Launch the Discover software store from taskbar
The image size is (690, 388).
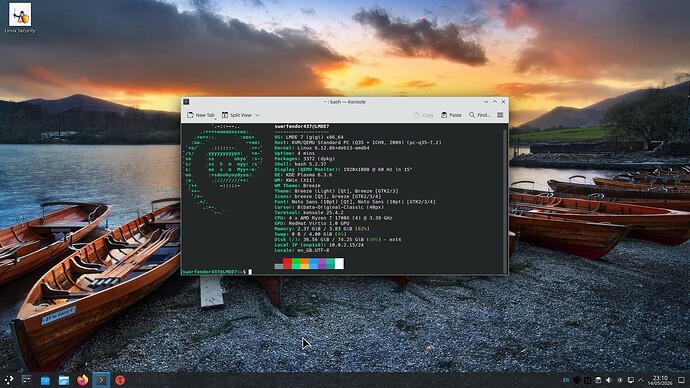click(x=45, y=380)
